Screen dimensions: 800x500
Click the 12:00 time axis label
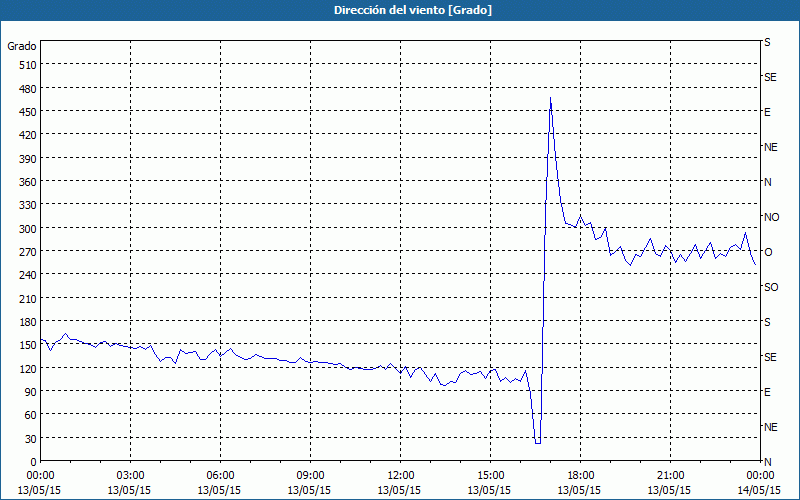click(401, 476)
